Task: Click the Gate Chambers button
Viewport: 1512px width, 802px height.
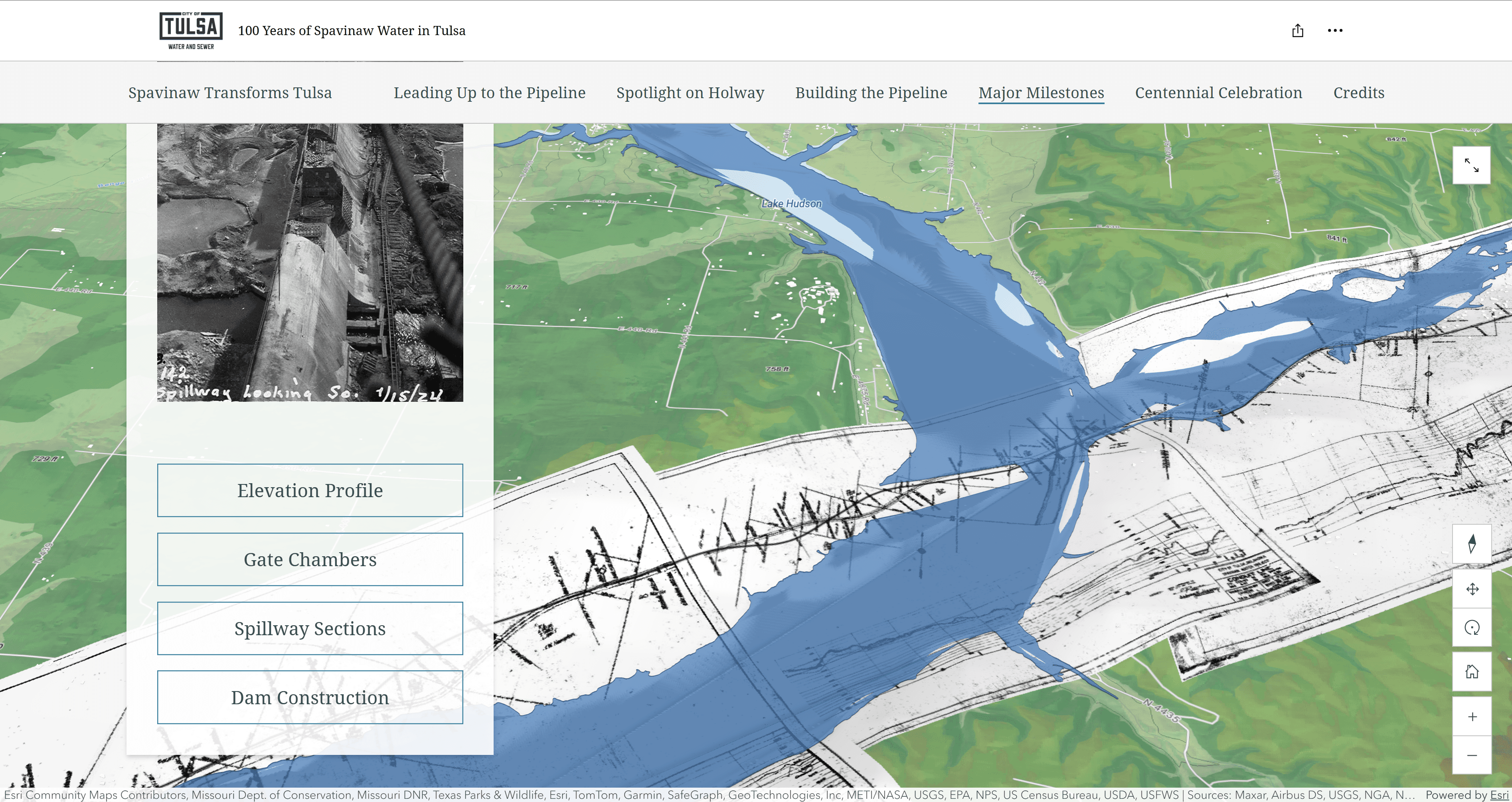Action: click(309, 559)
